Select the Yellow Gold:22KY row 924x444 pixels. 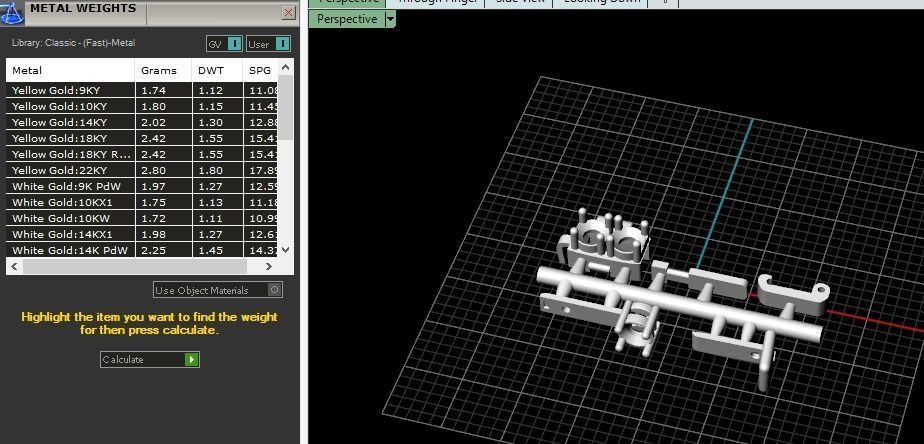point(142,170)
